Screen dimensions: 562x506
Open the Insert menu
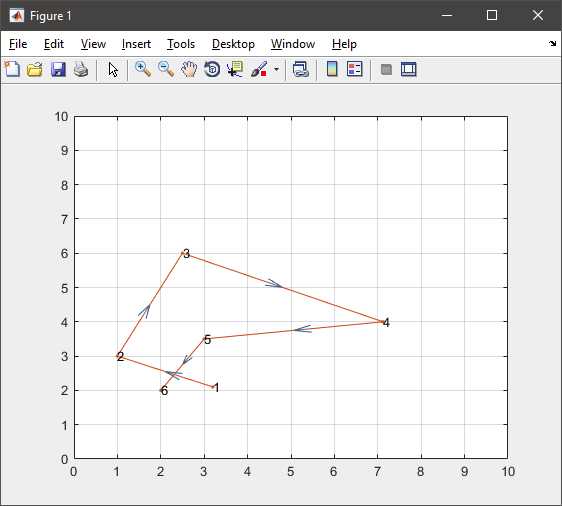point(136,44)
